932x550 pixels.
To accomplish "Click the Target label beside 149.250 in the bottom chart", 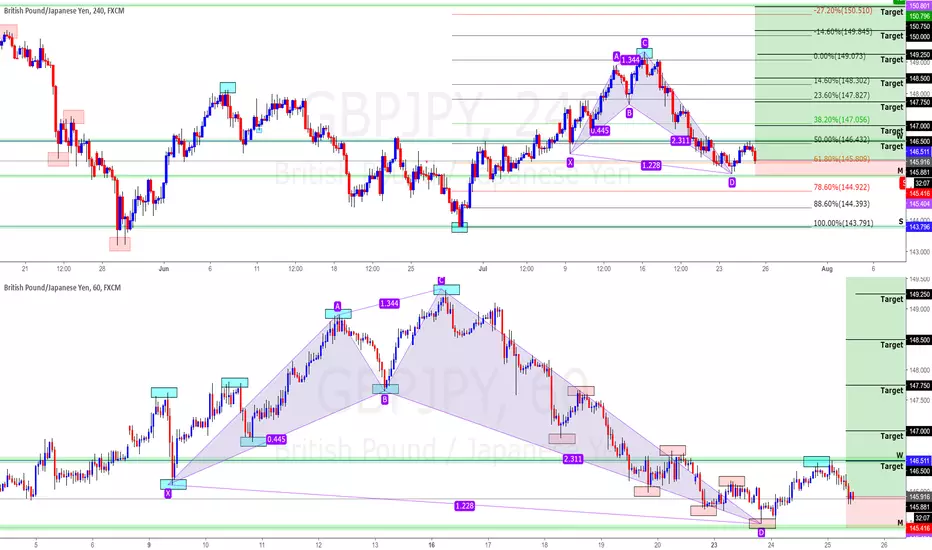I will coord(892,300).
